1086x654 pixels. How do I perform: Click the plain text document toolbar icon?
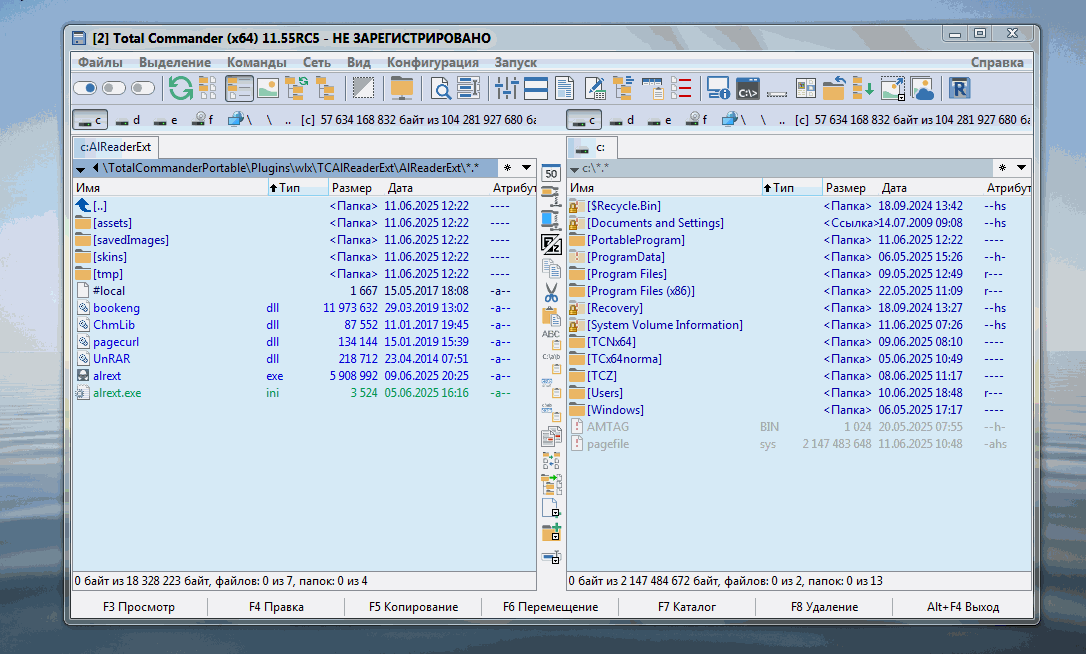(x=565, y=89)
